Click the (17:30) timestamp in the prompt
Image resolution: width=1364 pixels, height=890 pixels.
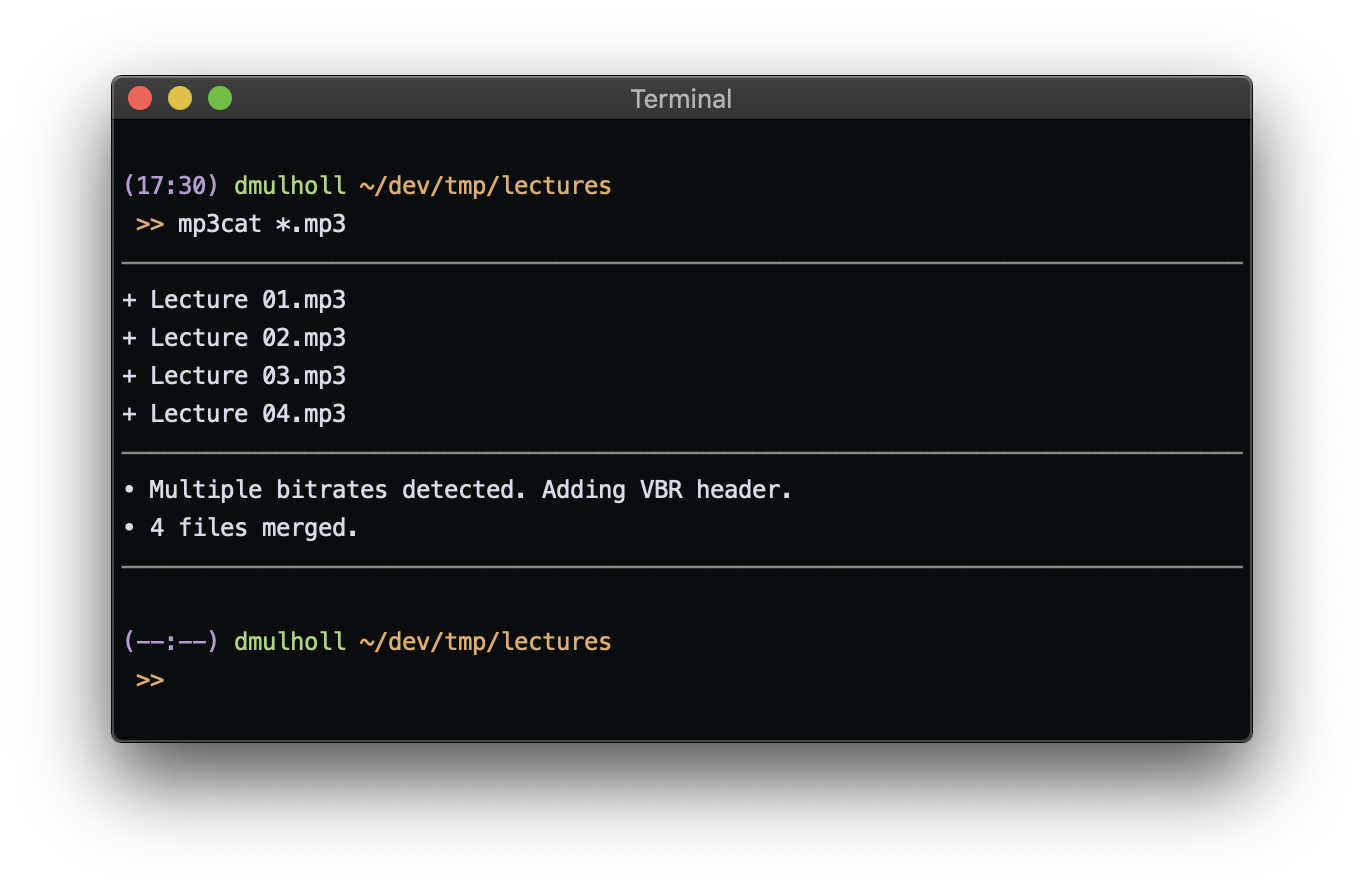tap(170, 186)
